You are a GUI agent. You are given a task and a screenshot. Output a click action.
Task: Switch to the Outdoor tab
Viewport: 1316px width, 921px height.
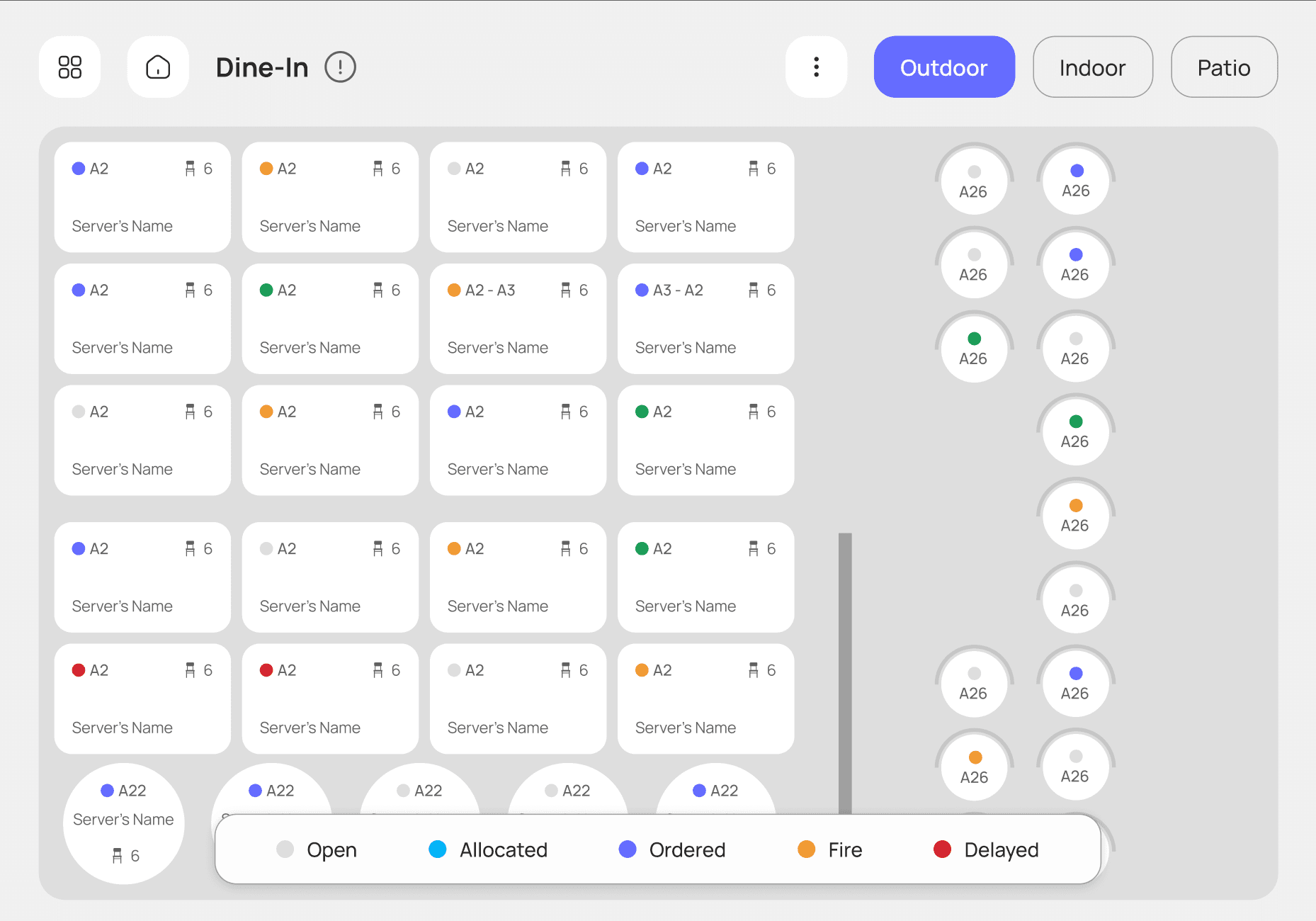(943, 67)
